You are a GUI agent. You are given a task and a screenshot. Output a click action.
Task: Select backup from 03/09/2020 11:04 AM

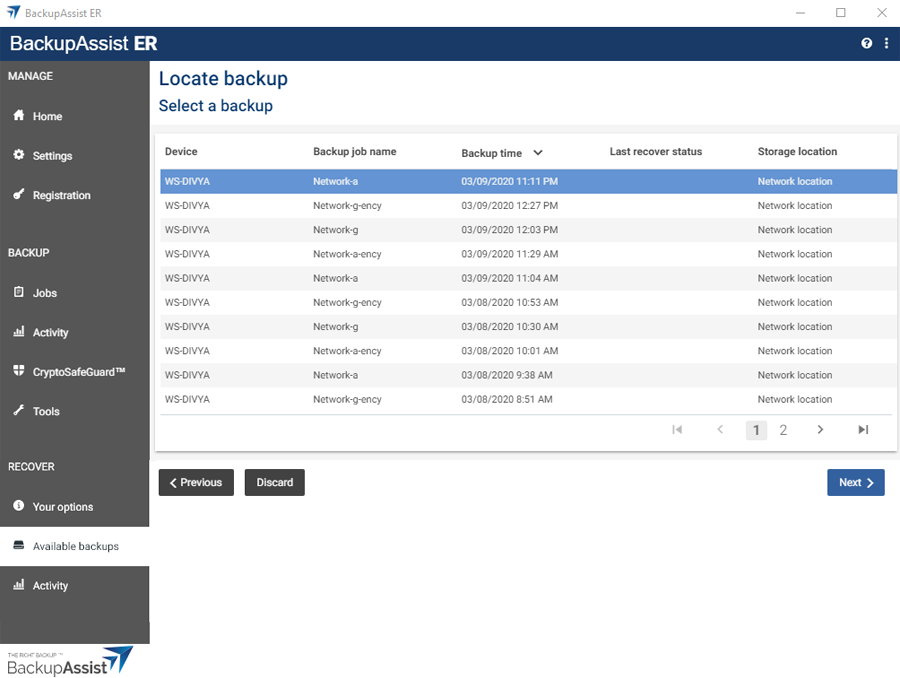(528, 278)
